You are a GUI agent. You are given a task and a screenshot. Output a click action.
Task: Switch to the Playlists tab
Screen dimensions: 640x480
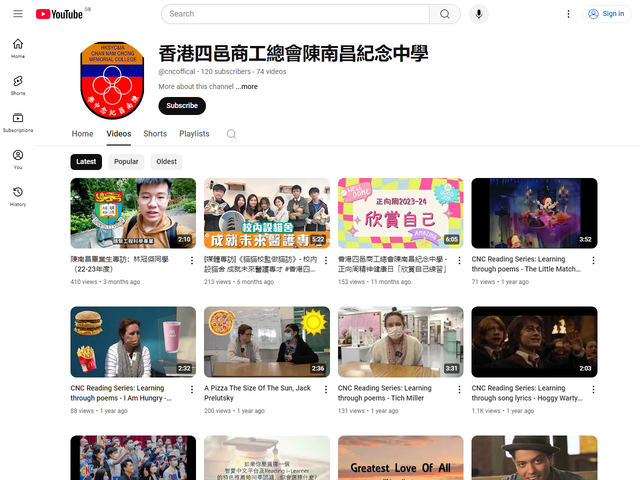coord(194,134)
